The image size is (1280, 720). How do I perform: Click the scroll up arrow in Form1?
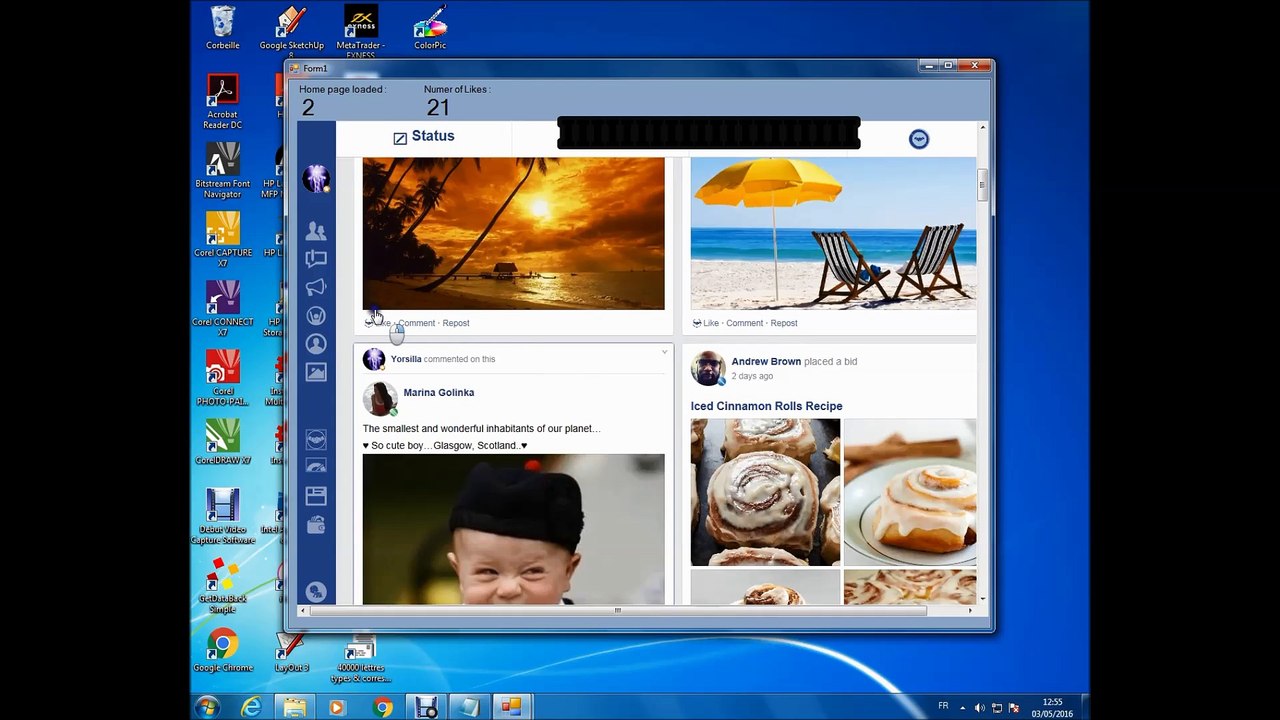pyautogui.click(x=982, y=127)
